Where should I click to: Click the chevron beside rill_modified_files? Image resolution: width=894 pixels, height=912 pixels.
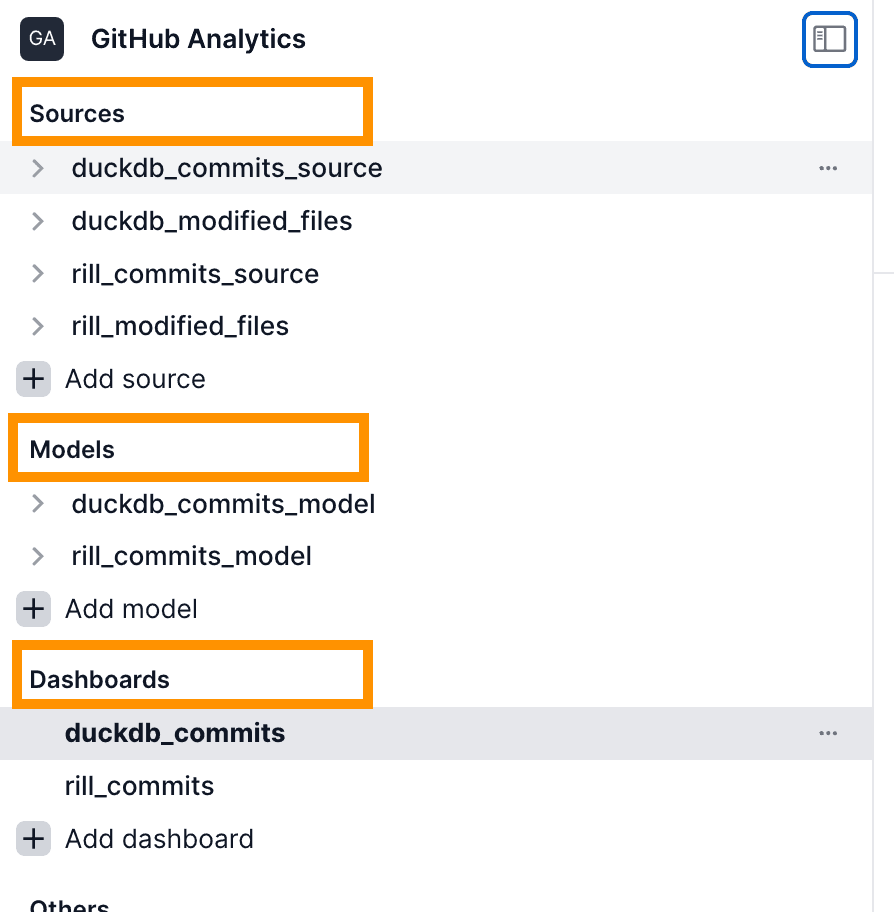tap(37, 326)
